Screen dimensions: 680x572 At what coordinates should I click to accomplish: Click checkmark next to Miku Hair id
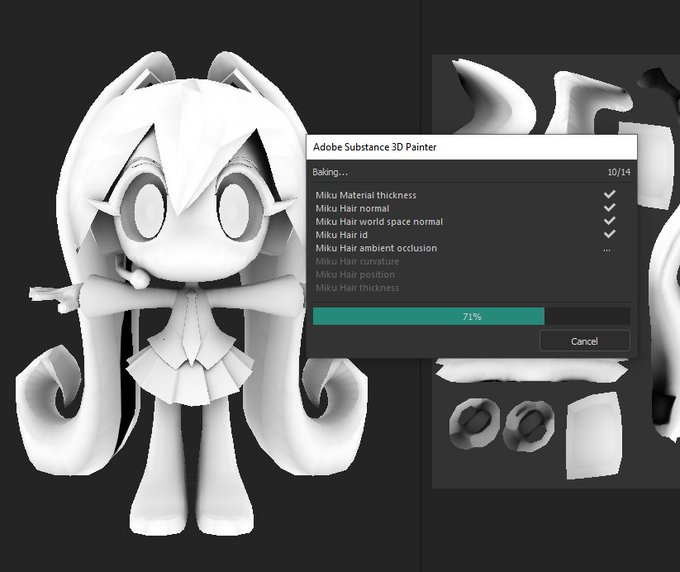[x=609, y=234]
